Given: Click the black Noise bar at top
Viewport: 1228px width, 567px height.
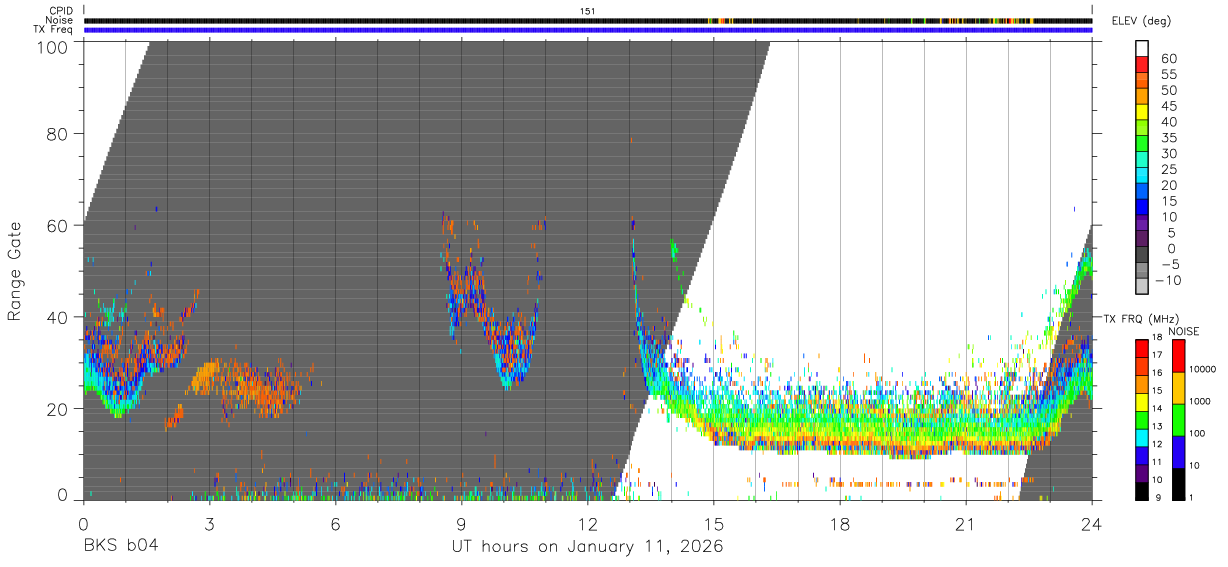Looking at the screenshot, I should [588, 20].
